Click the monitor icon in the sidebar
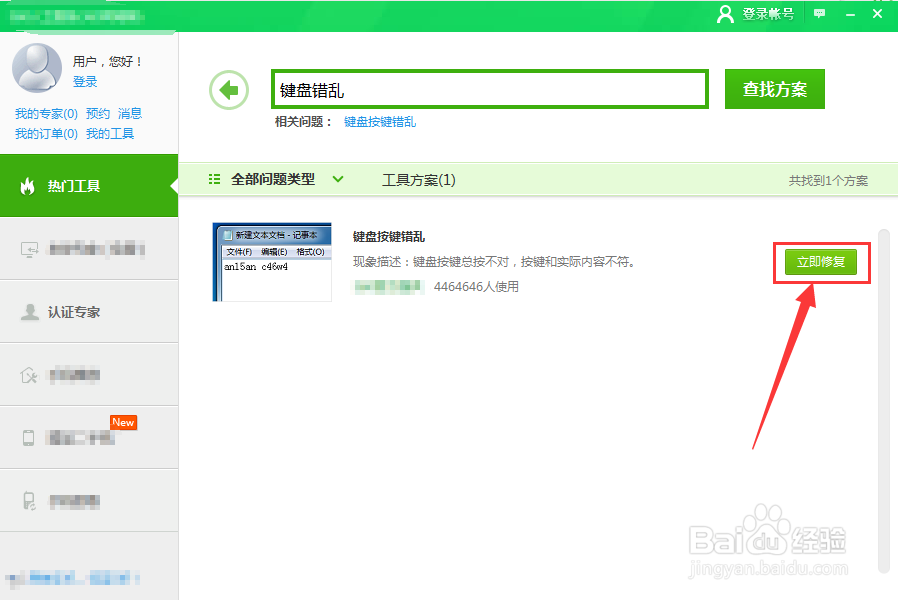This screenshot has width=898, height=600. pyautogui.click(x=27, y=248)
